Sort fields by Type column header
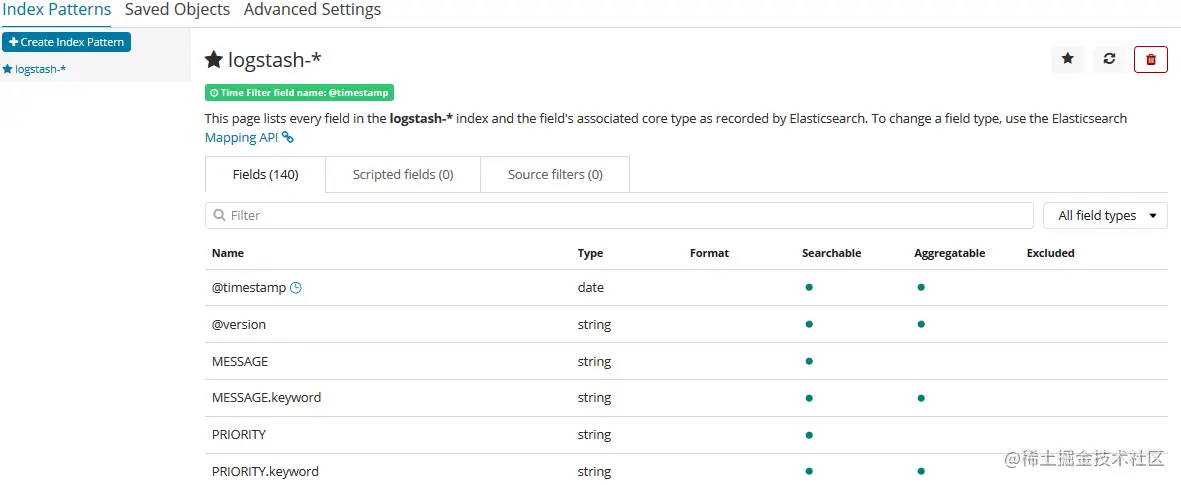The height and width of the screenshot is (485, 1181). [590, 254]
